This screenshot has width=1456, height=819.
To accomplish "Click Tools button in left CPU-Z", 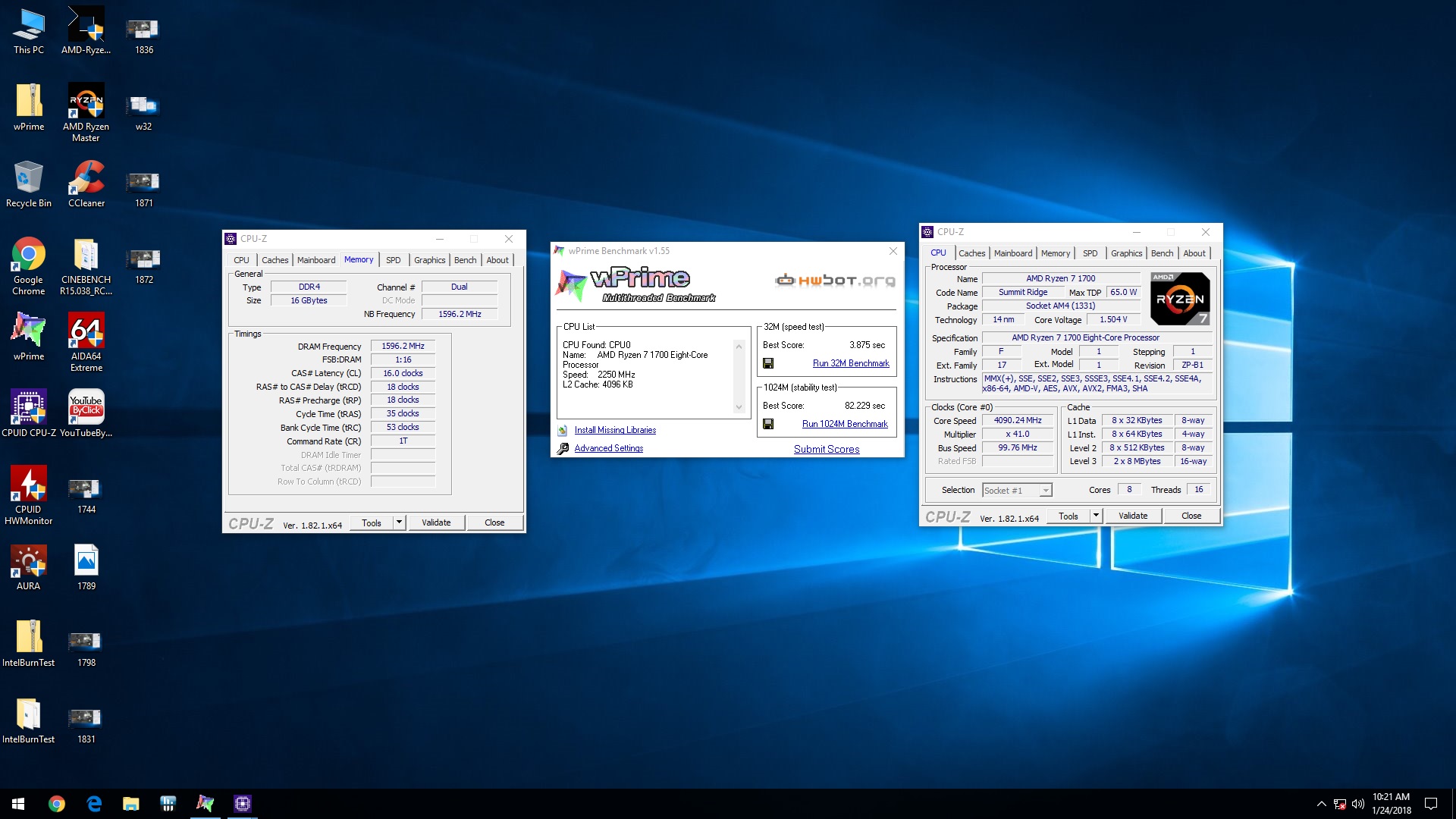I will point(372,522).
